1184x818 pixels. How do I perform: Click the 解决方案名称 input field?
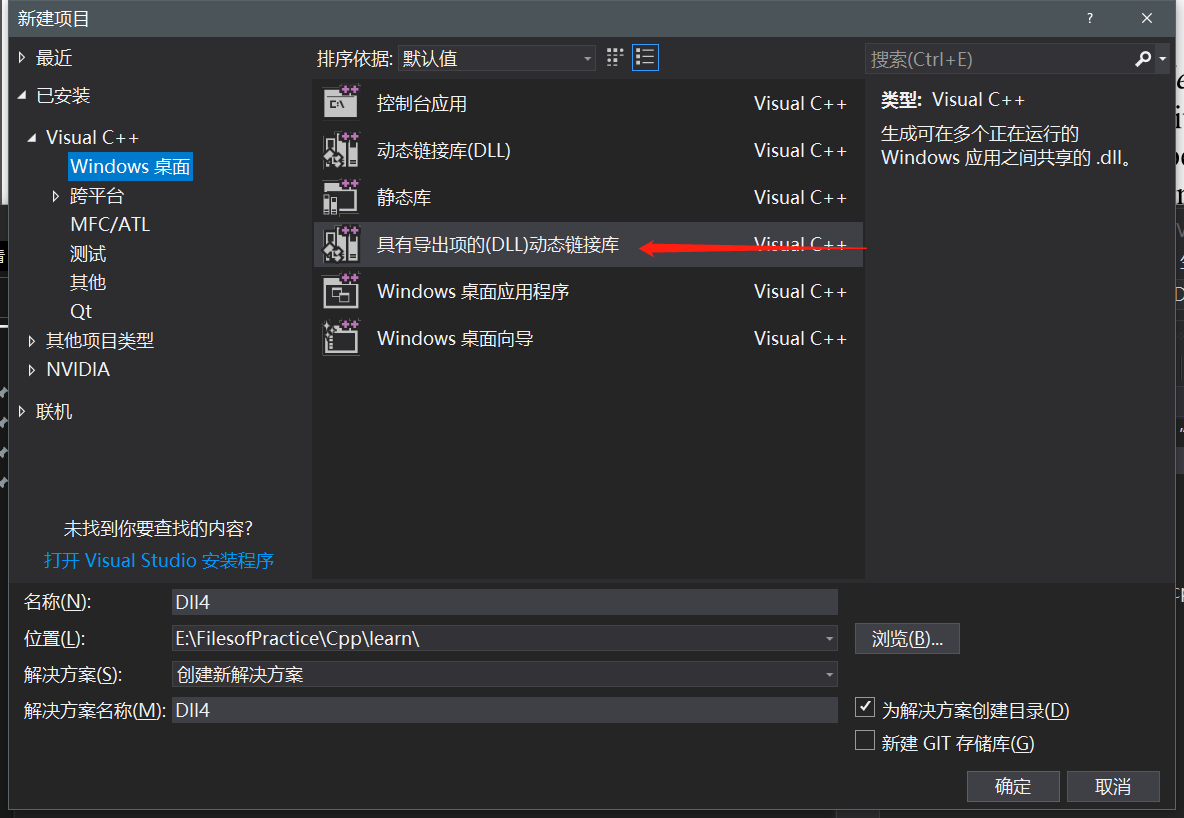(x=504, y=710)
